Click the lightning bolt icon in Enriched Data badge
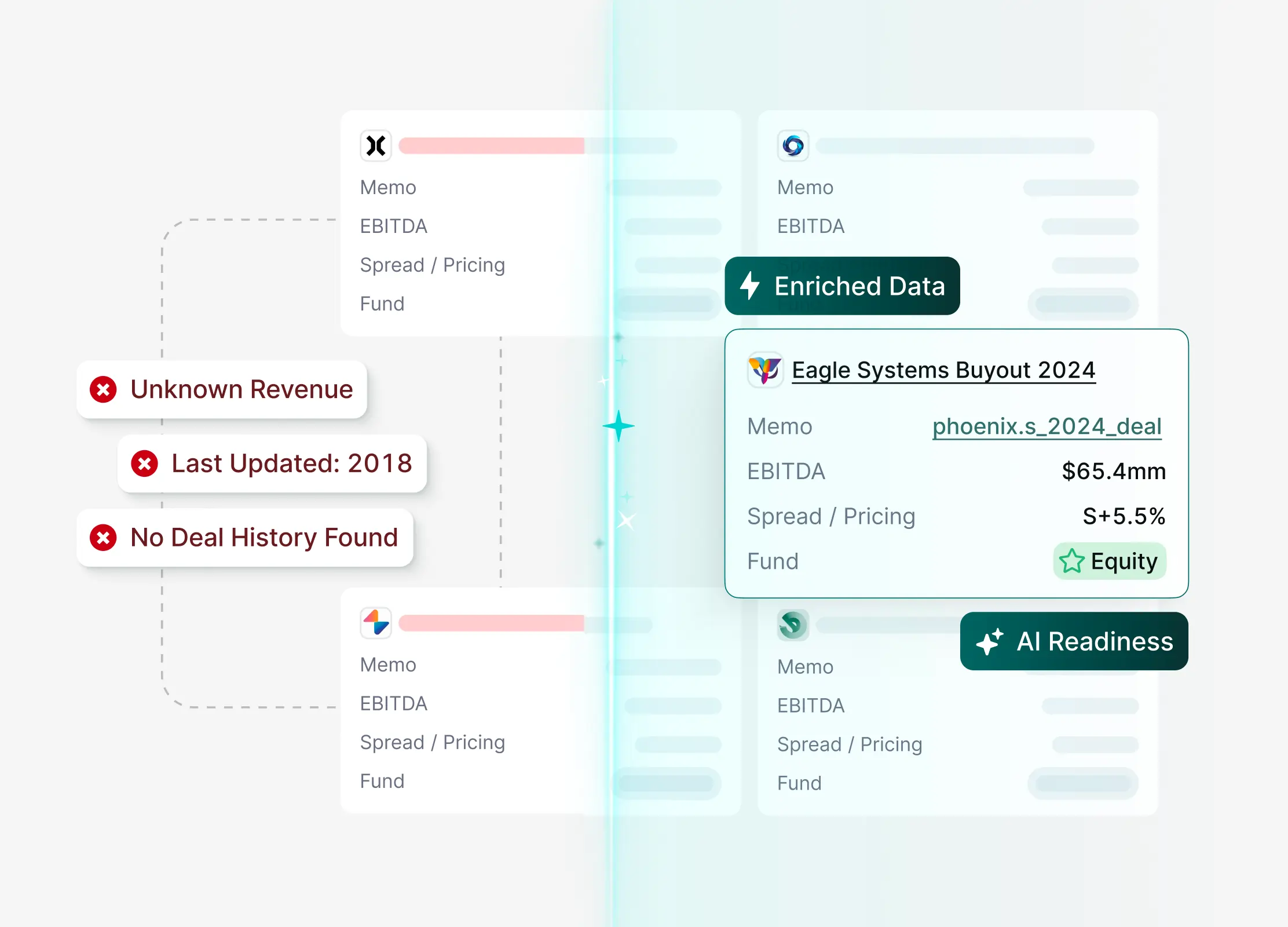The image size is (1288, 927). (x=750, y=286)
